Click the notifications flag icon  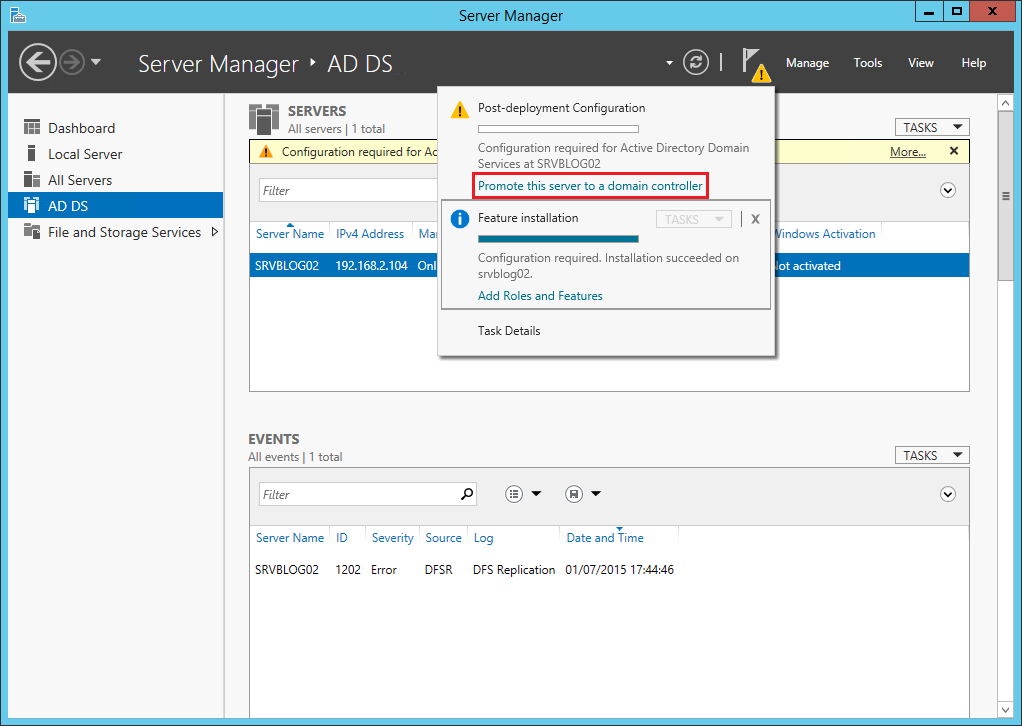[755, 64]
